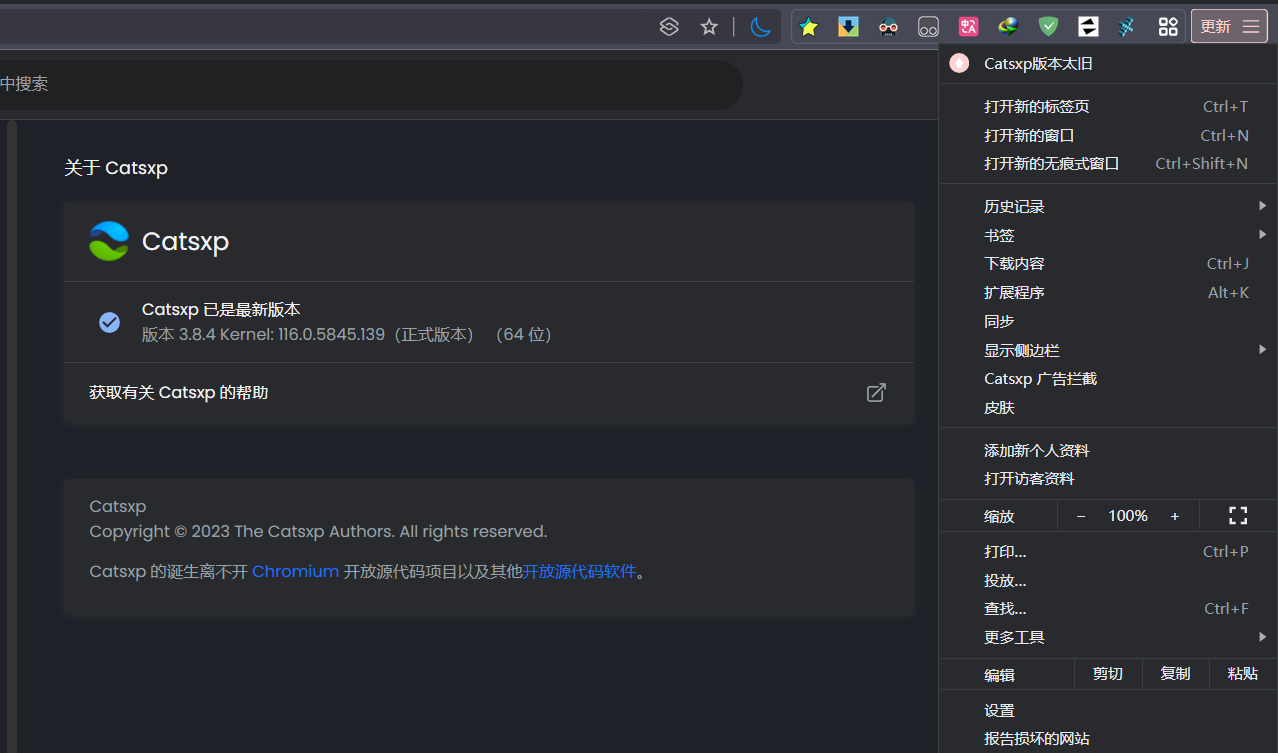
Task: Open the Chromium link
Action: pyautogui.click(x=295, y=572)
